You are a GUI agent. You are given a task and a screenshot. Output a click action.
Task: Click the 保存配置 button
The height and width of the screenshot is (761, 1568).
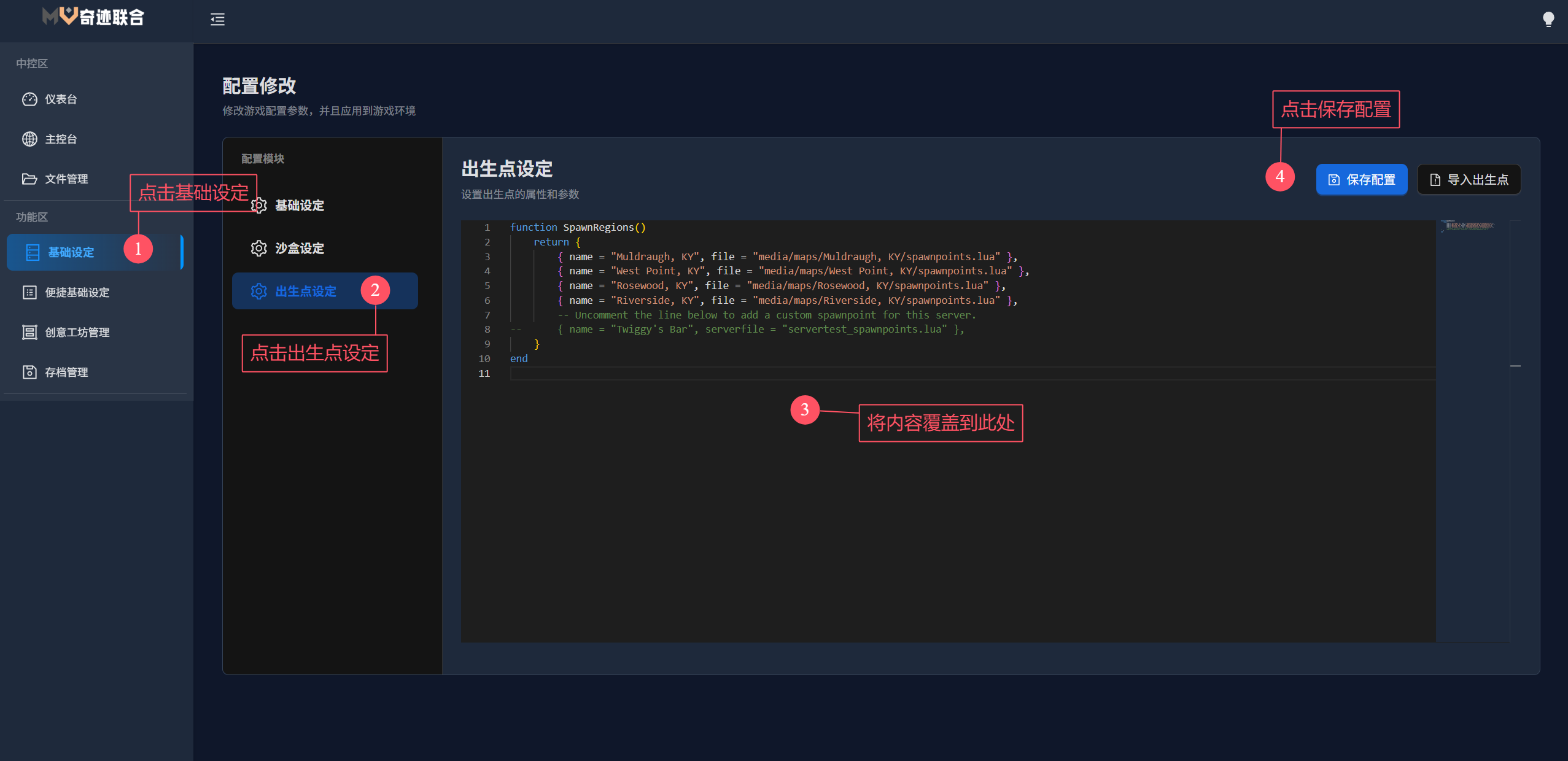click(1361, 180)
